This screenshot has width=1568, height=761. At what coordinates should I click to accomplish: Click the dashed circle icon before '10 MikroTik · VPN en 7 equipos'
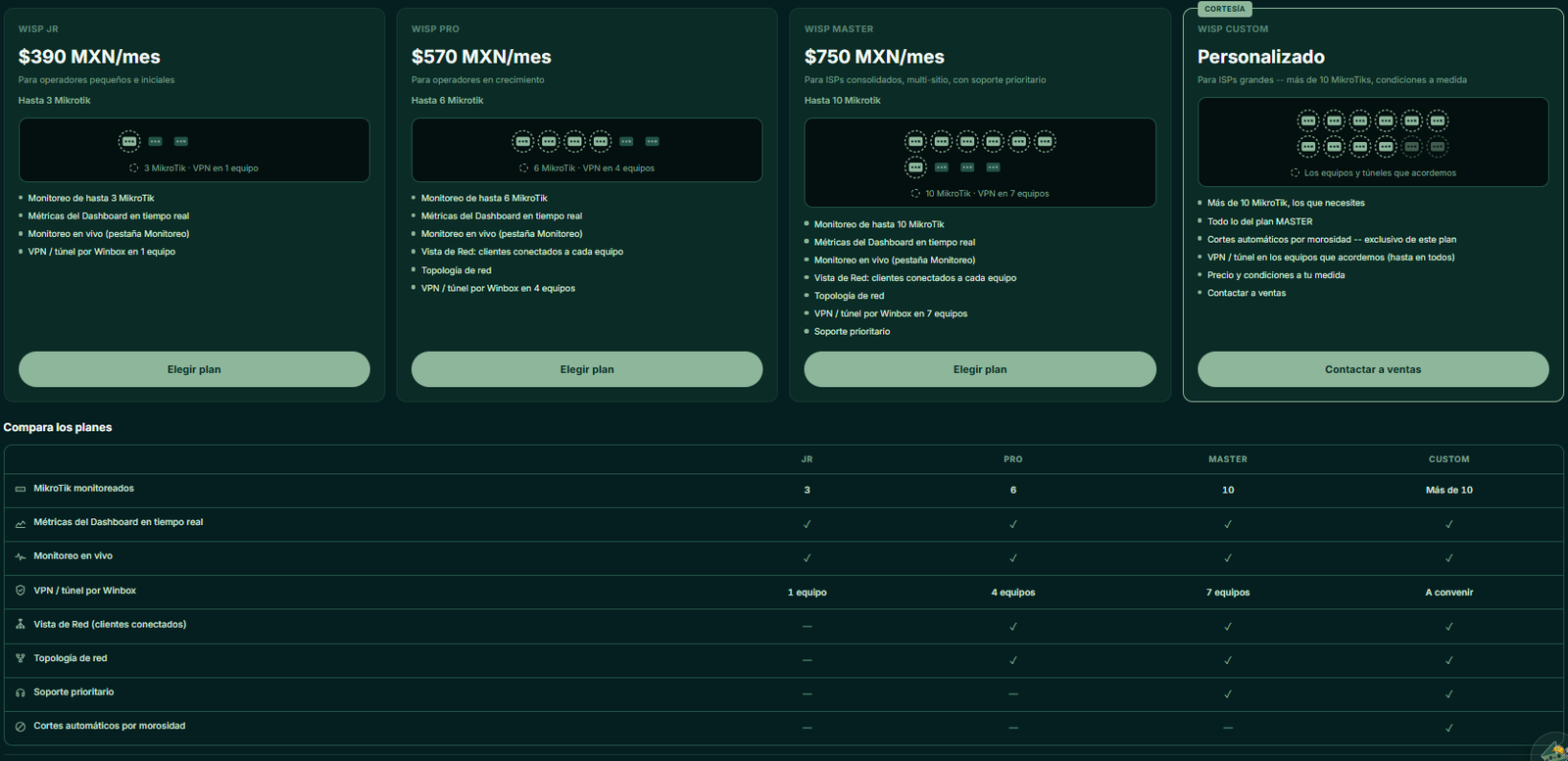(x=915, y=194)
